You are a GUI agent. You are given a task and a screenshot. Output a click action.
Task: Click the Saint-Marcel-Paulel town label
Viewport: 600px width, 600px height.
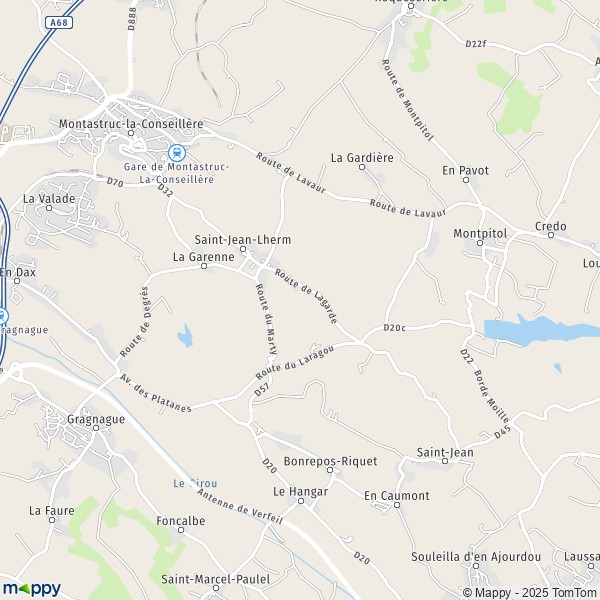click(x=215, y=579)
